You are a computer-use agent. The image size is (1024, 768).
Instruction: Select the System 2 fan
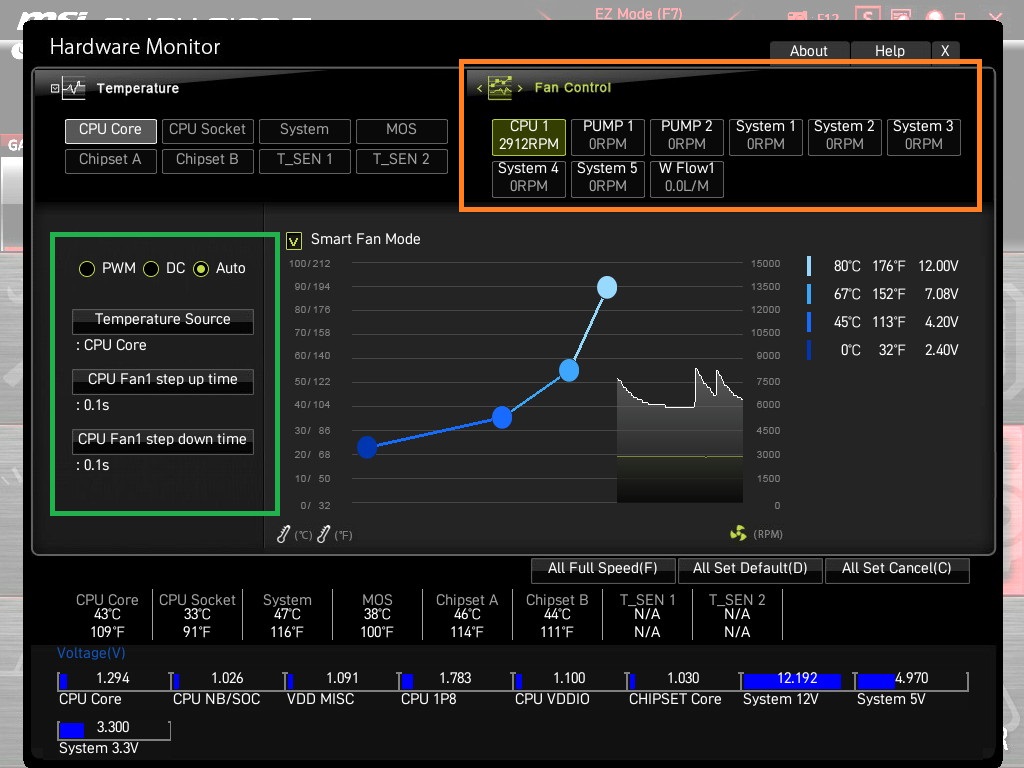[844, 136]
